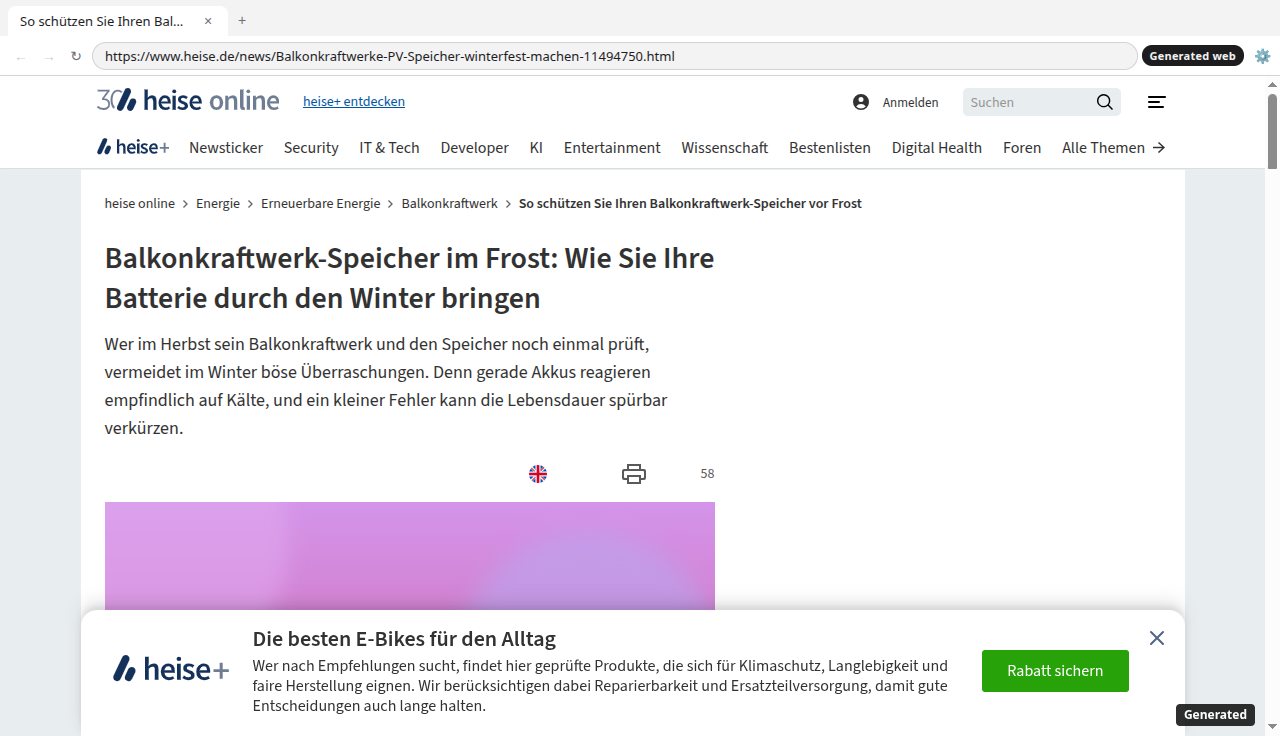The image size is (1280, 736).
Task: Open the 58 comments count
Action: (x=707, y=474)
